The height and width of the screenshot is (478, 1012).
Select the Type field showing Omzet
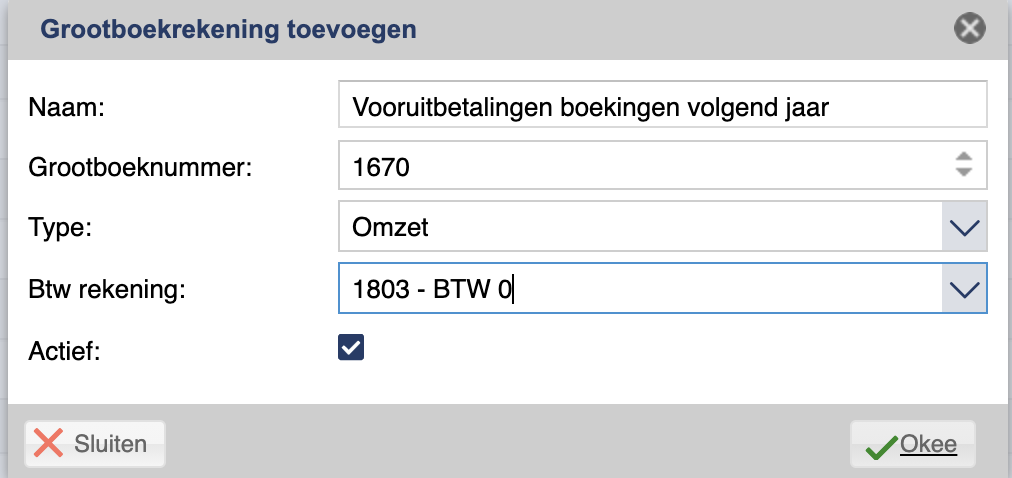640,226
